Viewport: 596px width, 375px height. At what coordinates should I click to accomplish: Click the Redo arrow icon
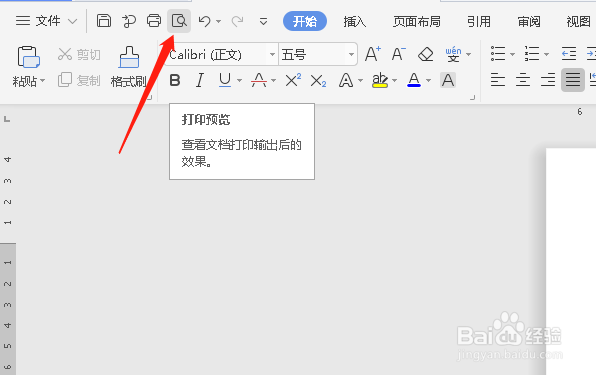[238, 21]
